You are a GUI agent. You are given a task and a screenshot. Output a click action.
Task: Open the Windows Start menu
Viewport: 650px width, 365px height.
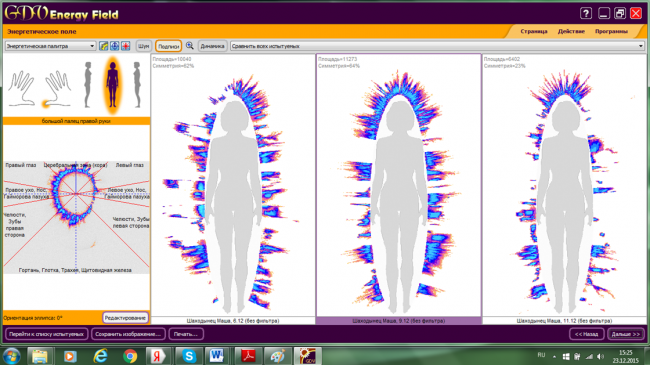pyautogui.click(x=11, y=356)
